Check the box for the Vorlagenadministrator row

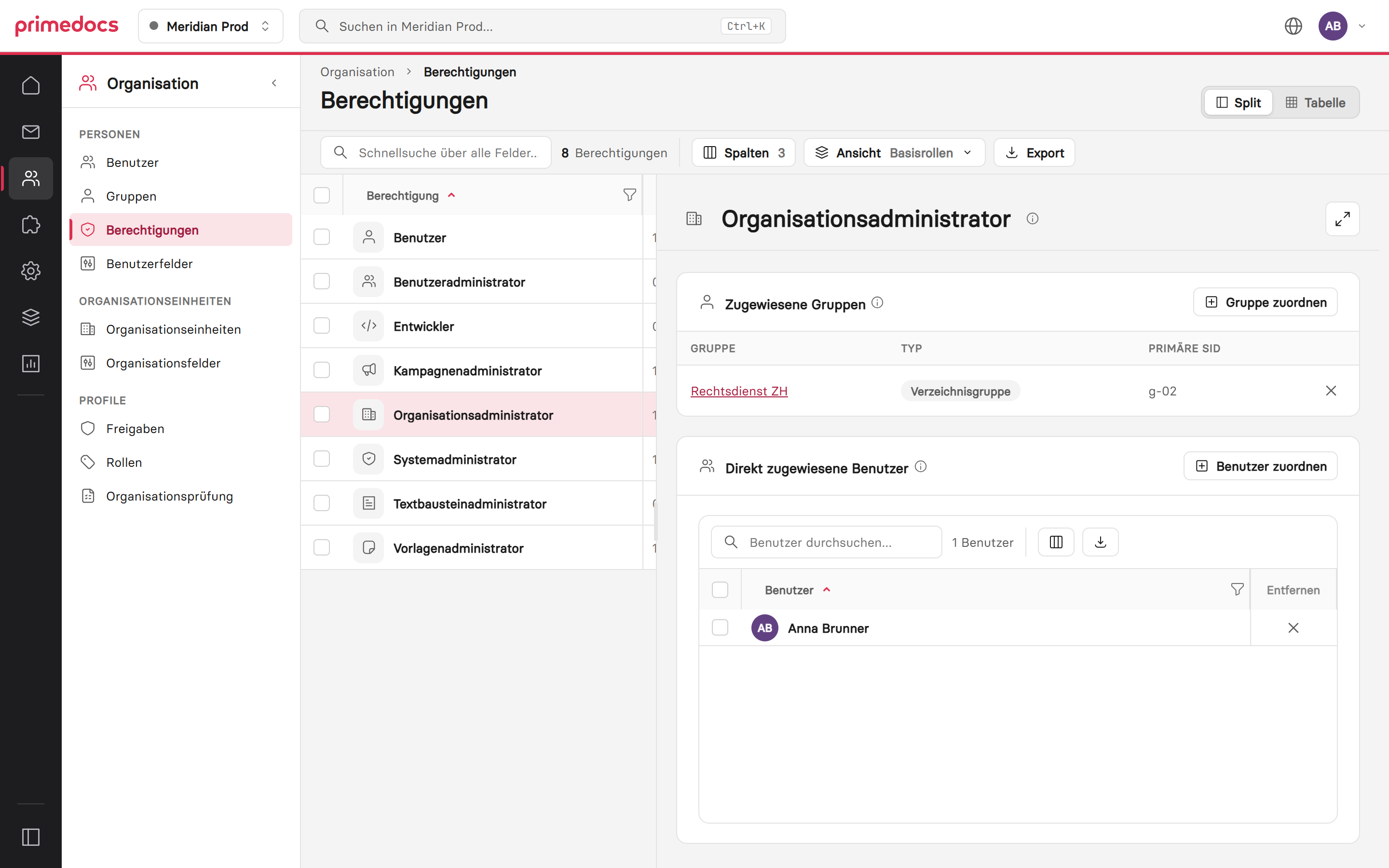[321, 548]
